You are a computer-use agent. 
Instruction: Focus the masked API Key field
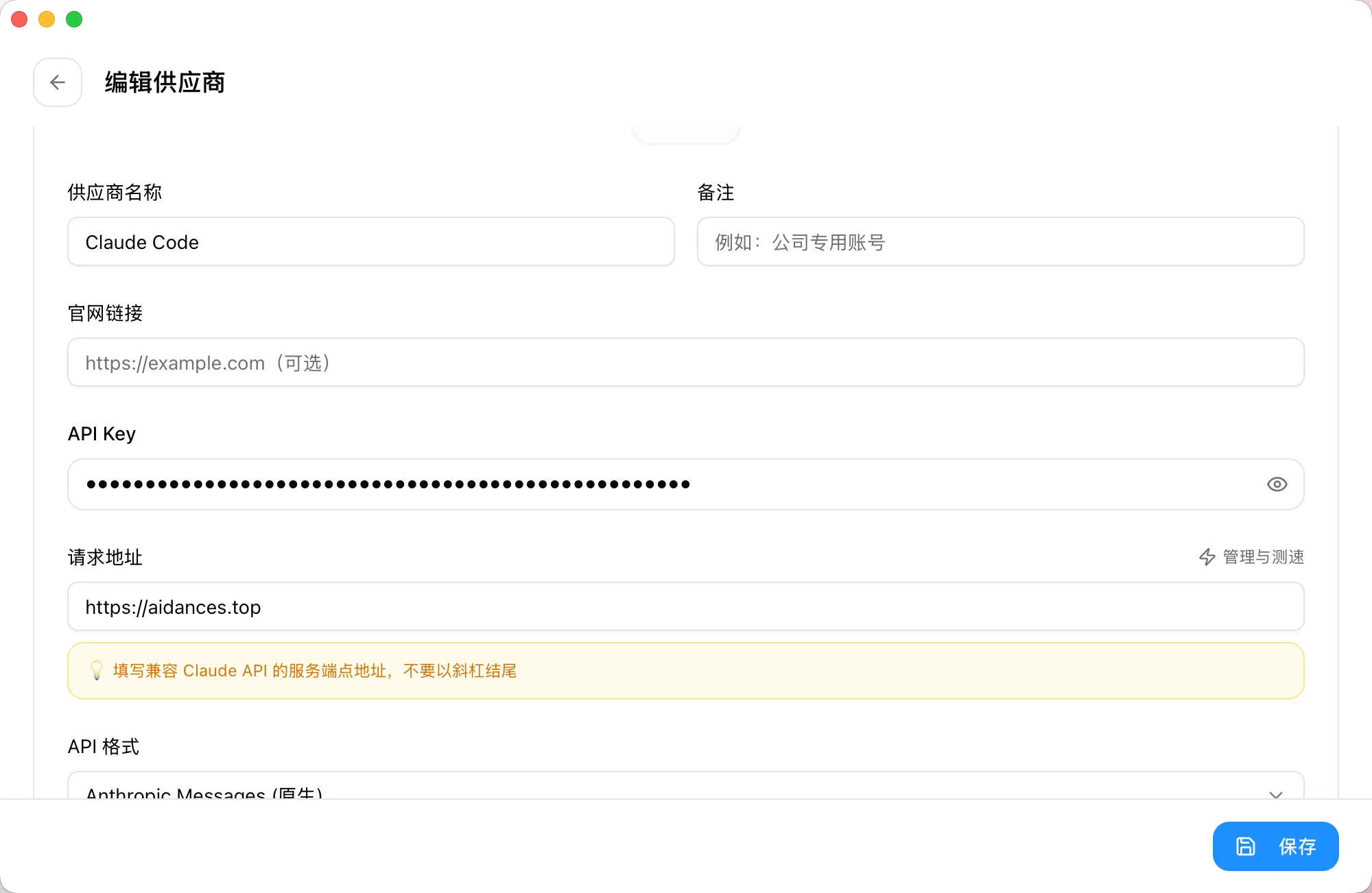click(686, 484)
